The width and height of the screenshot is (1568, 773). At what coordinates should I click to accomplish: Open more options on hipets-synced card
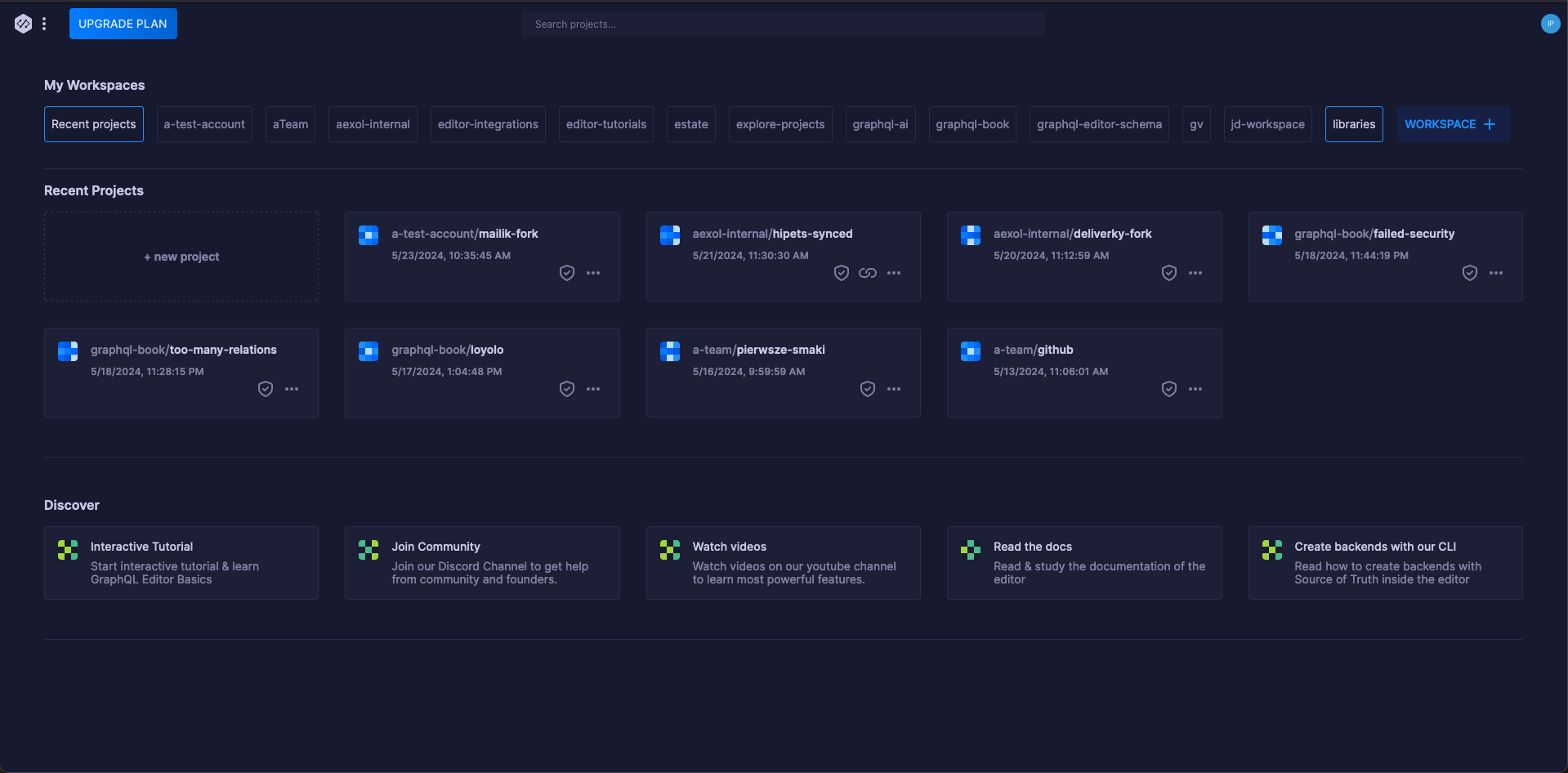[894, 273]
